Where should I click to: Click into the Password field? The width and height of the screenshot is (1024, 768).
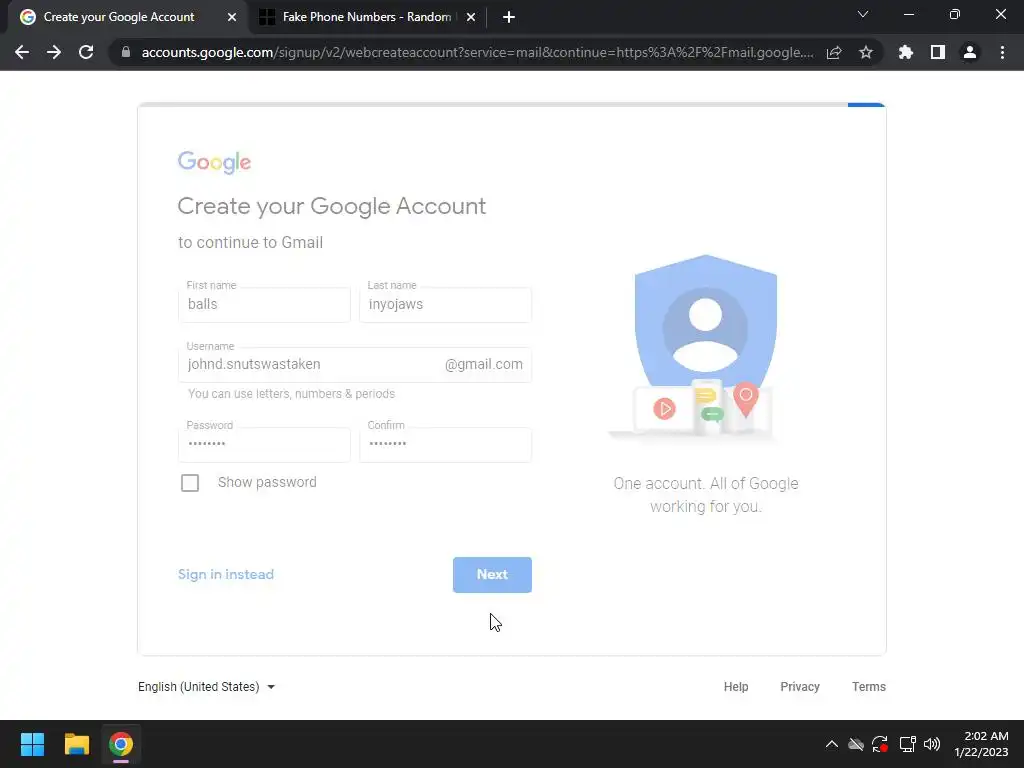[264, 445]
